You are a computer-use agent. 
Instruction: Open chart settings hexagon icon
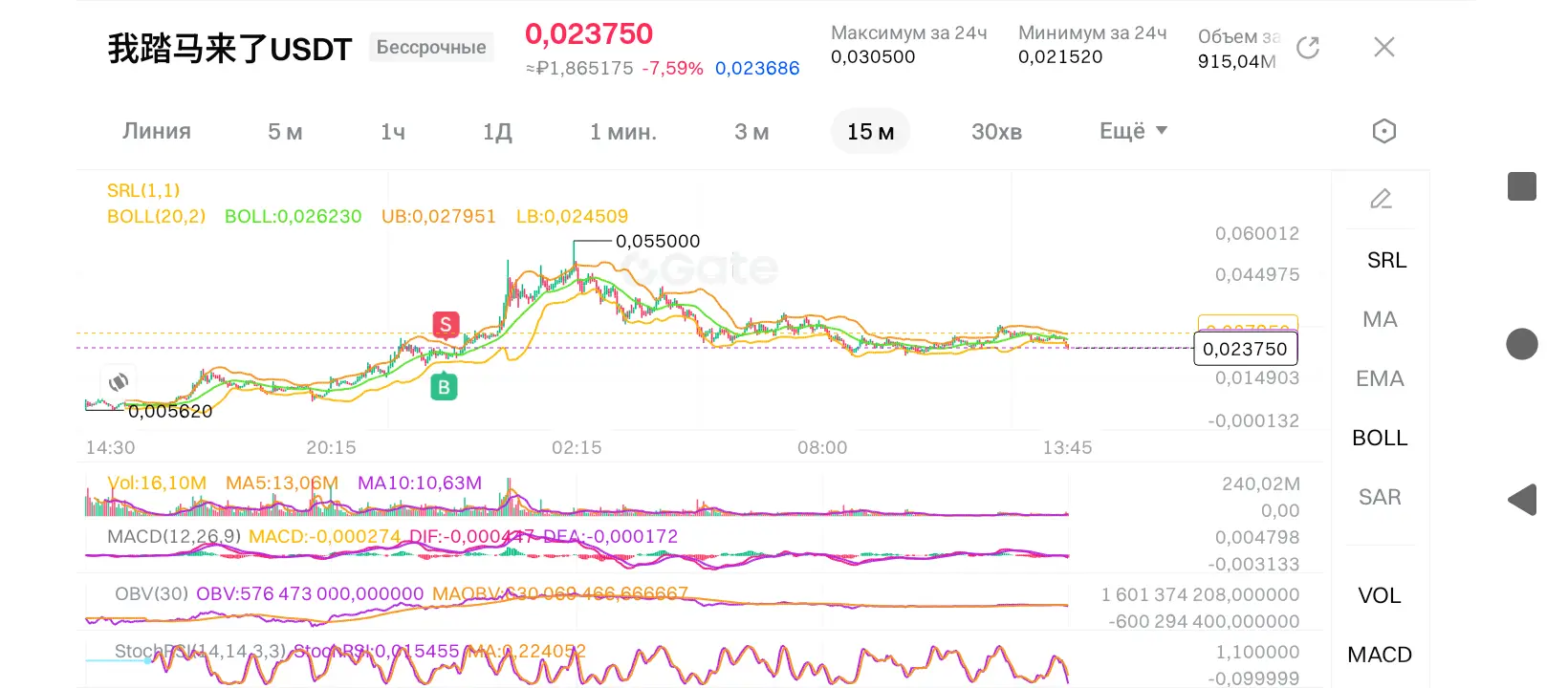point(1383,131)
